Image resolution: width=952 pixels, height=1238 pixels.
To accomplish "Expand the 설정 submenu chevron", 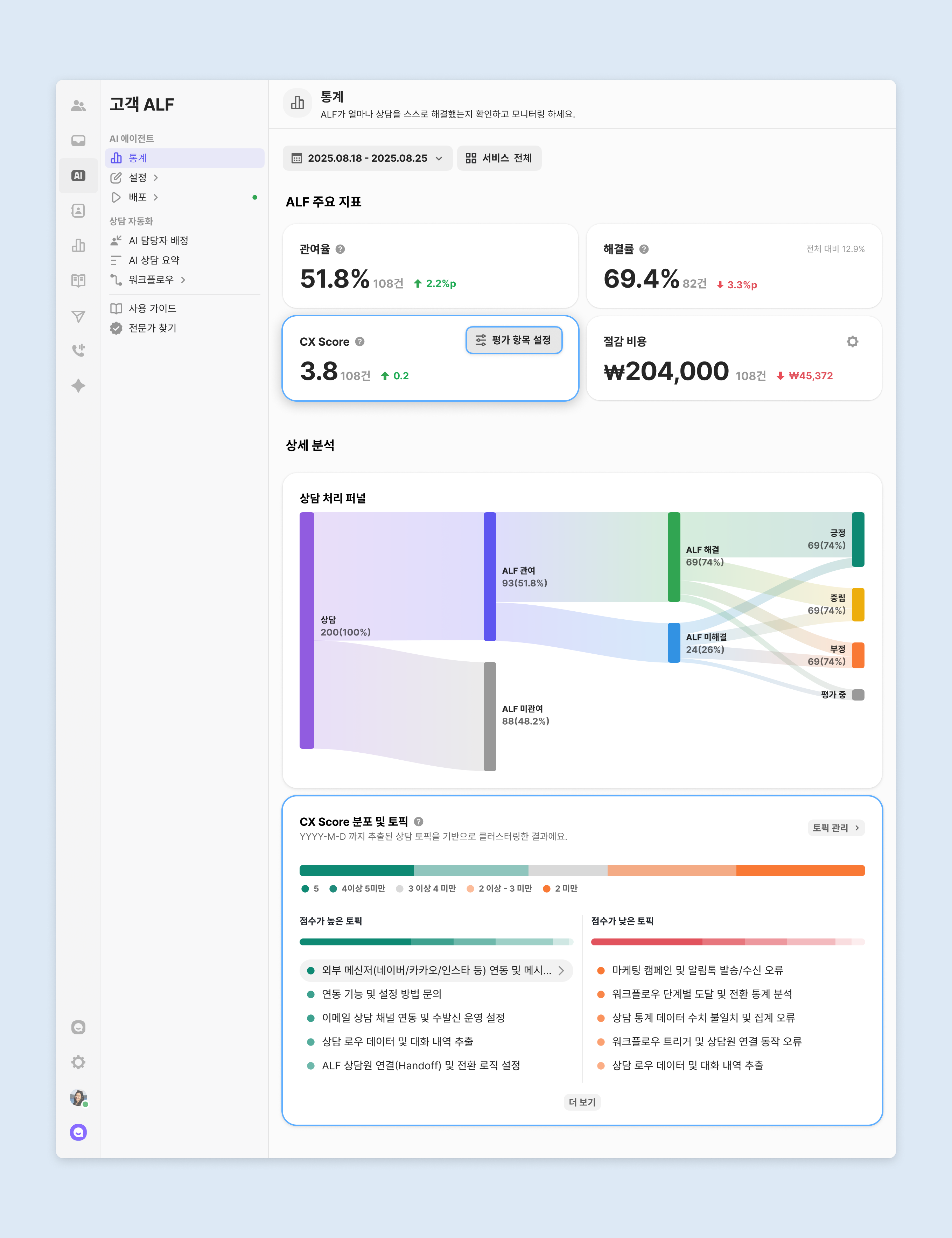I will click(156, 178).
